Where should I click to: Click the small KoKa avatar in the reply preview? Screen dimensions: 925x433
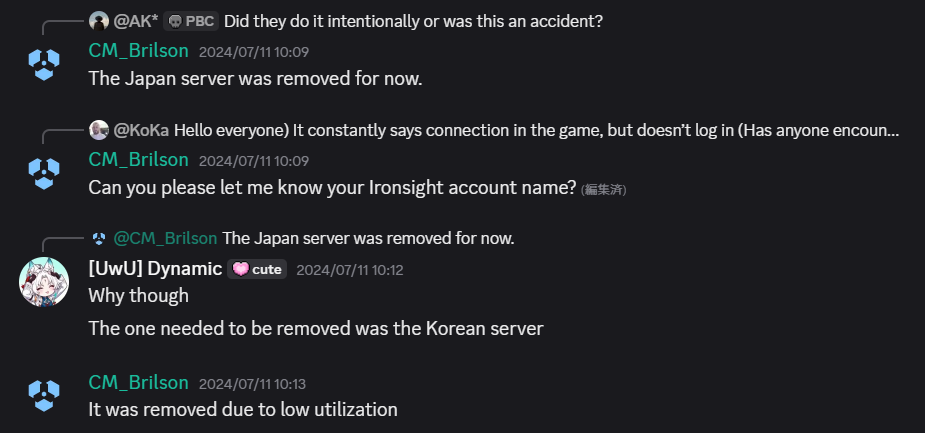(x=99, y=130)
